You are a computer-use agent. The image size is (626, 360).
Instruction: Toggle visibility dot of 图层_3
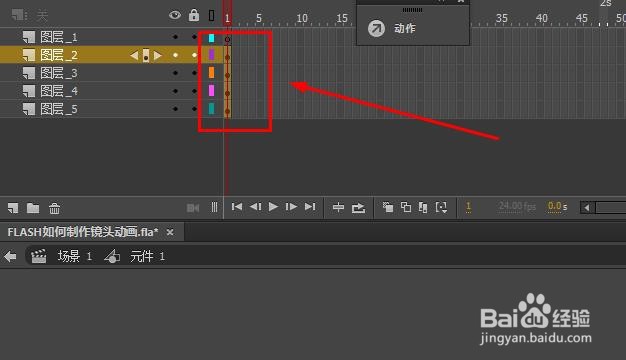click(175, 73)
